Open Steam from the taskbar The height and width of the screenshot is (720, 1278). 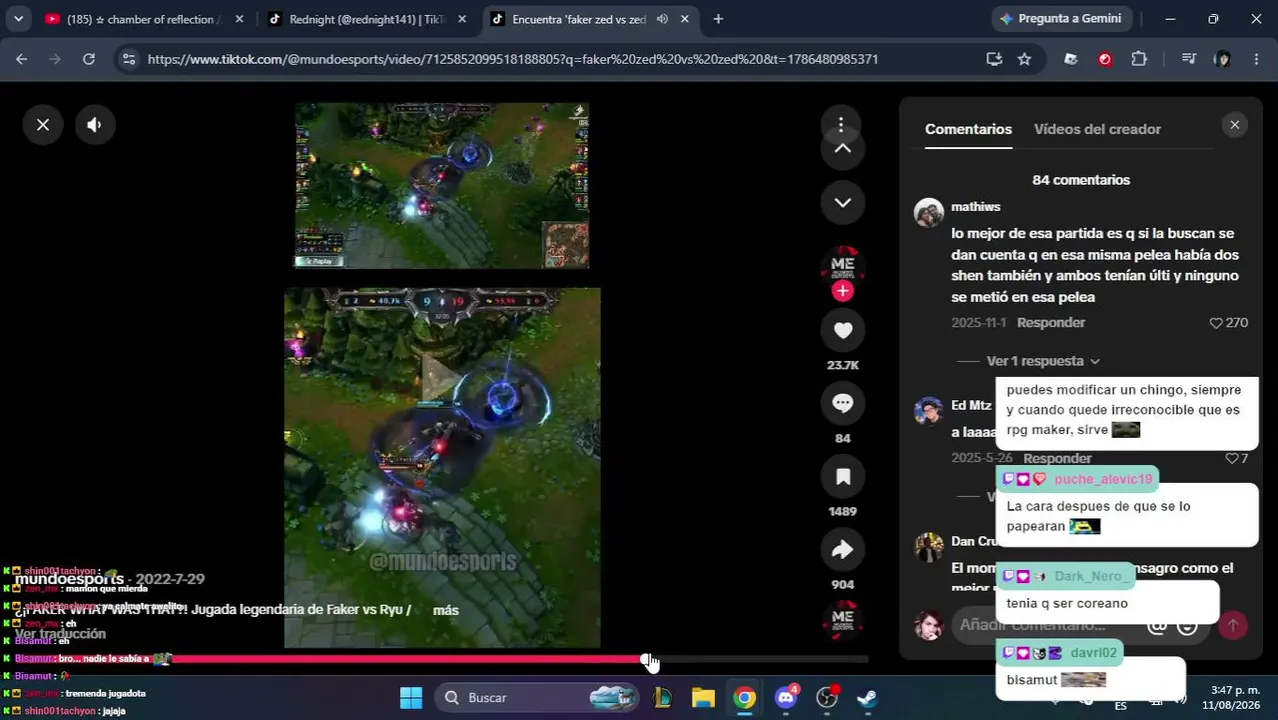click(867, 698)
